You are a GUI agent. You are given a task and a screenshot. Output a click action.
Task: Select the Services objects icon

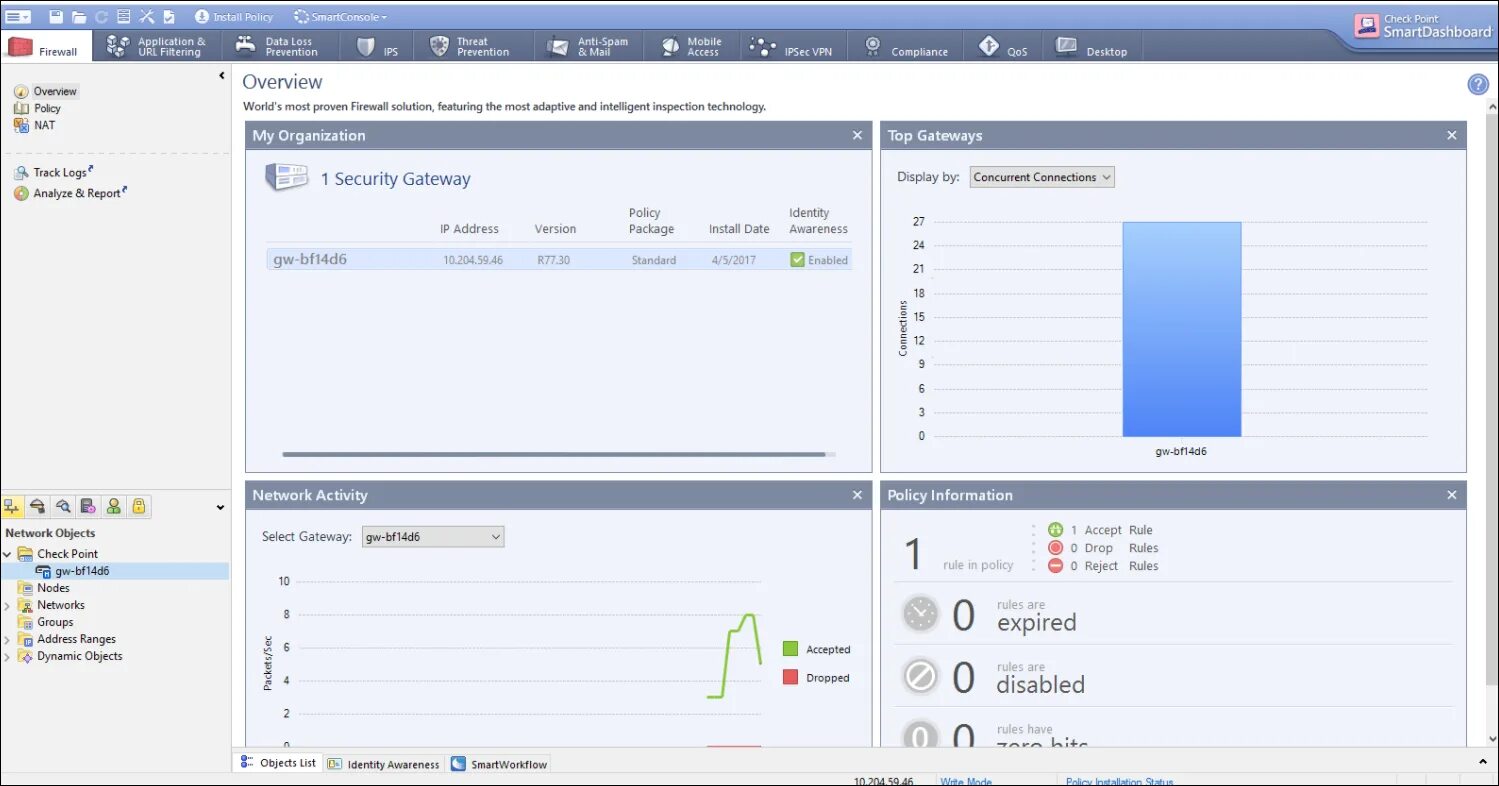click(38, 506)
